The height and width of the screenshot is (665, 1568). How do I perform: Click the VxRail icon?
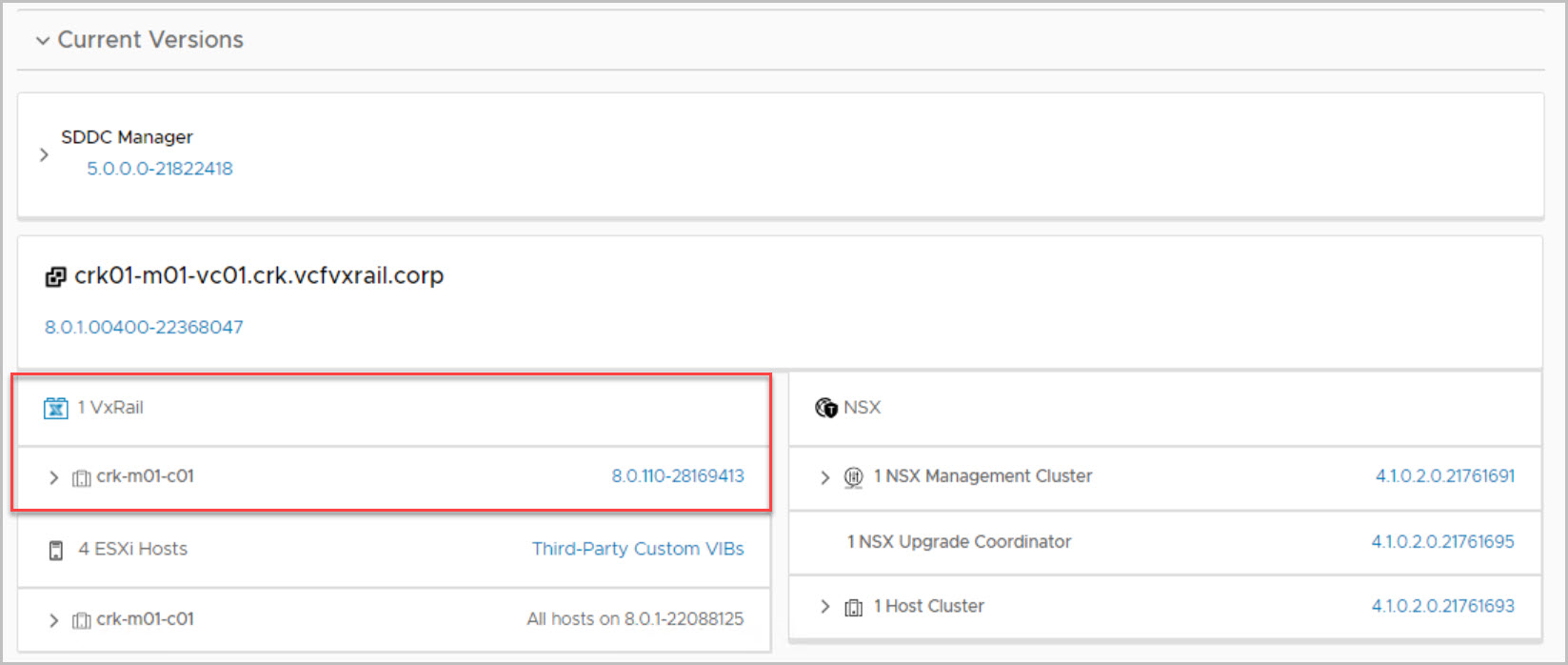tap(56, 408)
